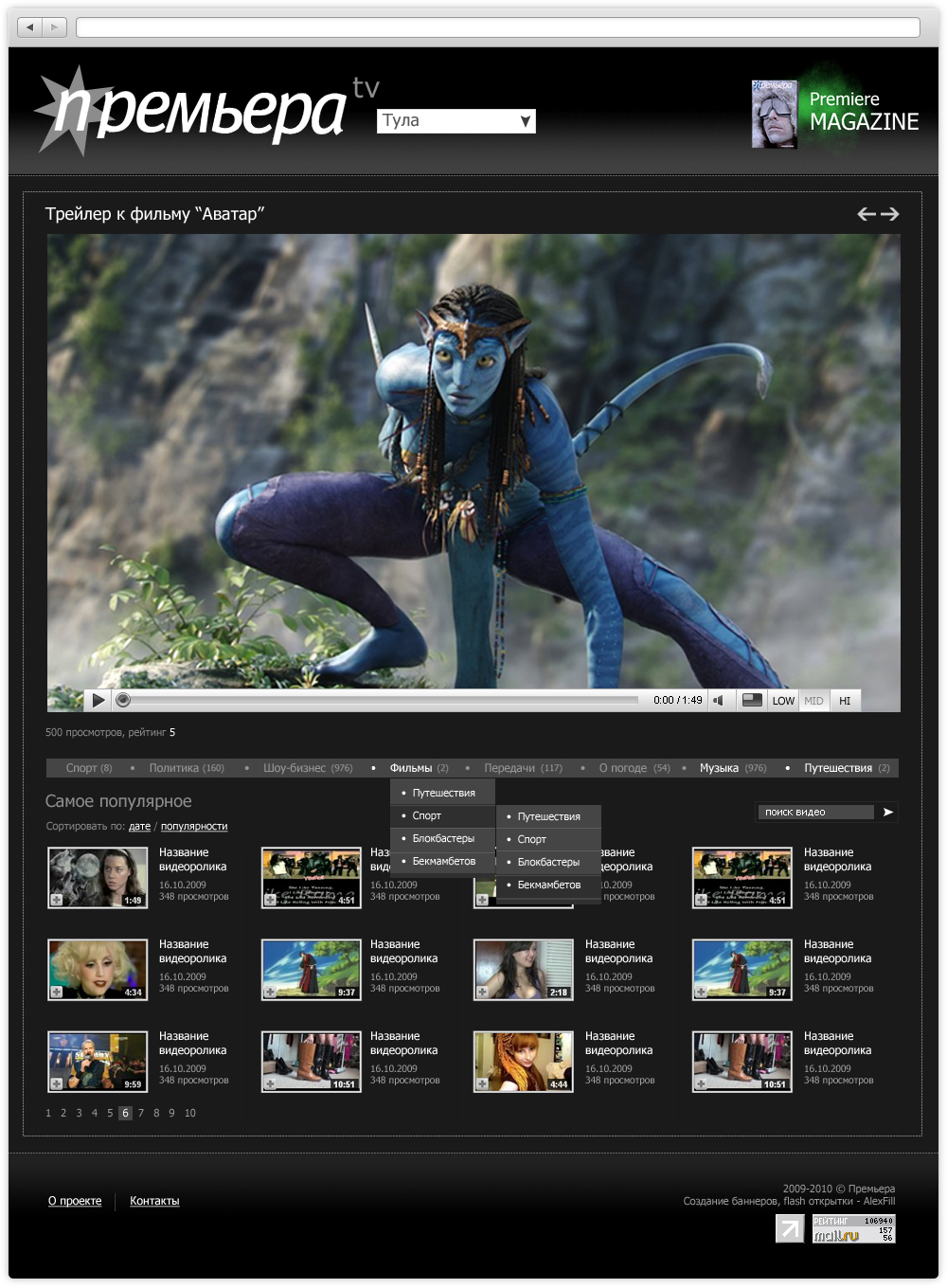This screenshot has width=947, height=1288.
Task: Click the browser forward arrow button
Action: coord(55,27)
